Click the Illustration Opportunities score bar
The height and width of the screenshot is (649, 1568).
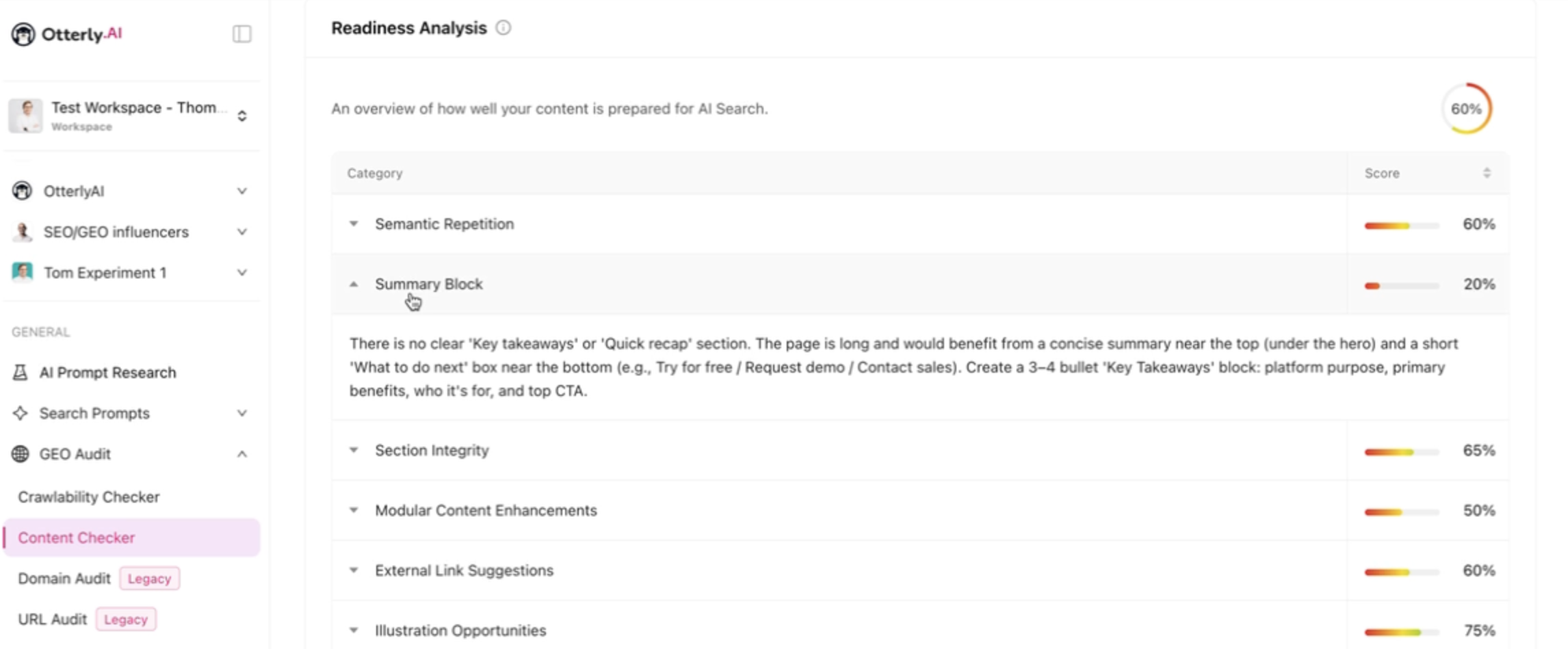(x=1400, y=631)
